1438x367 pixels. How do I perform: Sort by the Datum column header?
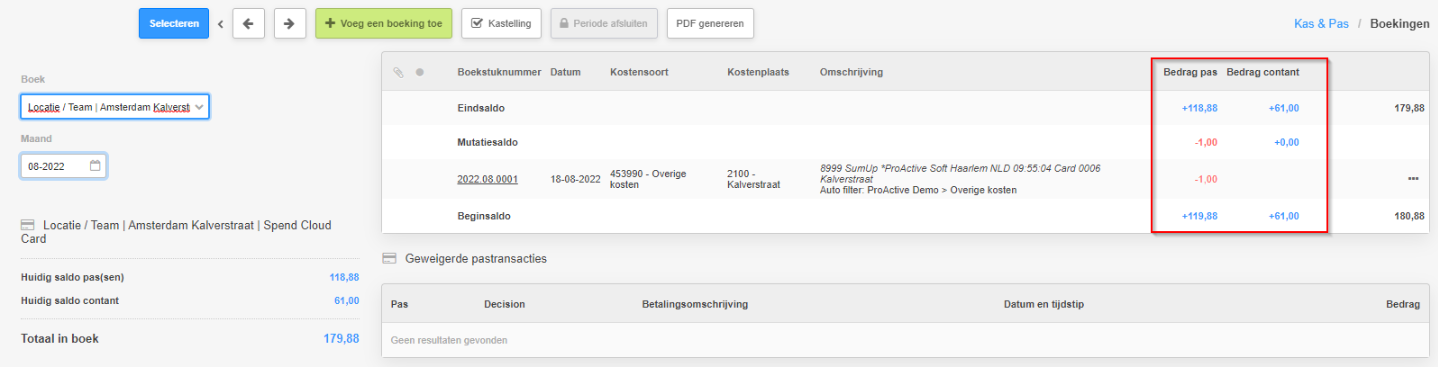(565, 72)
